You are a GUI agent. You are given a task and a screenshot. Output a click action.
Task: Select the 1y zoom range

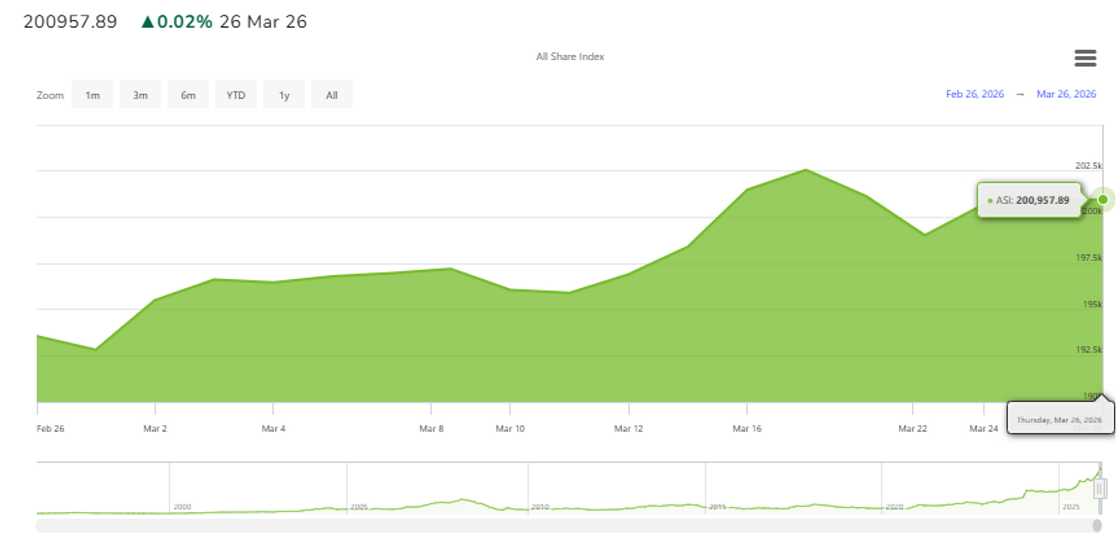284,95
